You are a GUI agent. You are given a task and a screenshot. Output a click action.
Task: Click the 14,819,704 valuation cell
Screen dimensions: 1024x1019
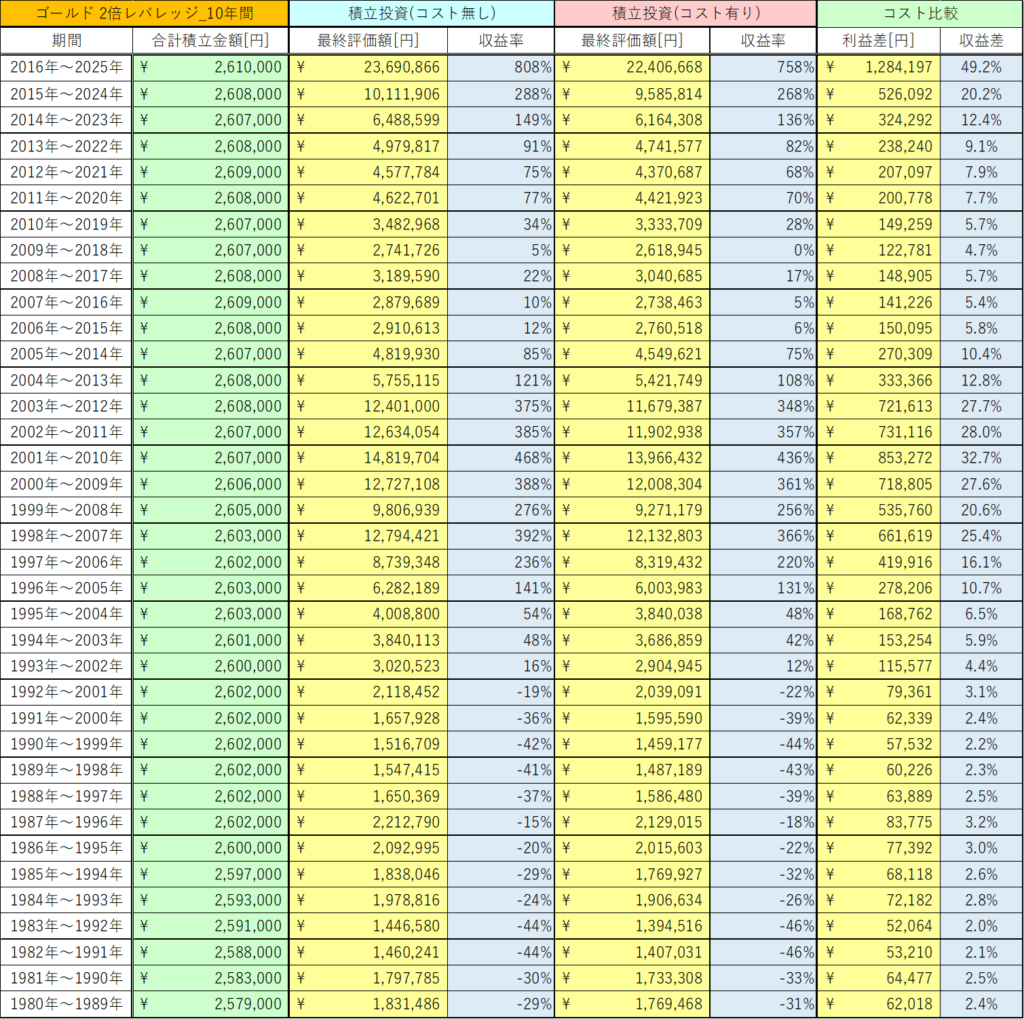point(368,458)
